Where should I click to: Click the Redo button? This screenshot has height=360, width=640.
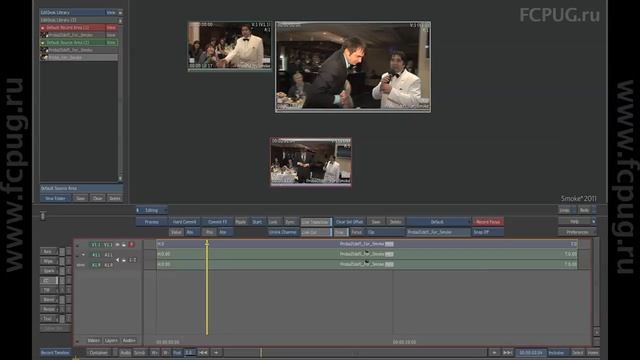click(584, 210)
